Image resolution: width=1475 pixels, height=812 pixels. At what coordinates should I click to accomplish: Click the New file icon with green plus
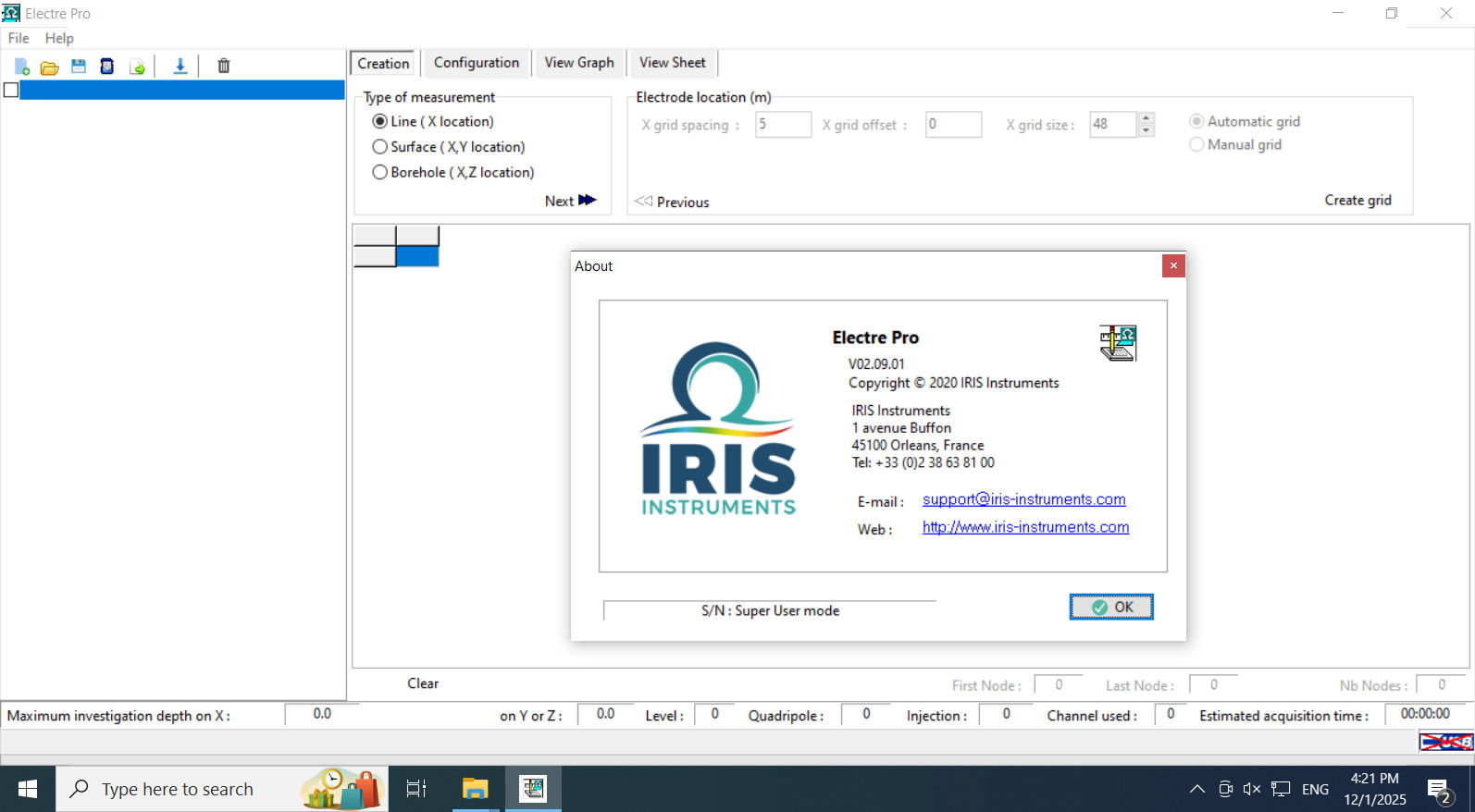(x=22, y=67)
